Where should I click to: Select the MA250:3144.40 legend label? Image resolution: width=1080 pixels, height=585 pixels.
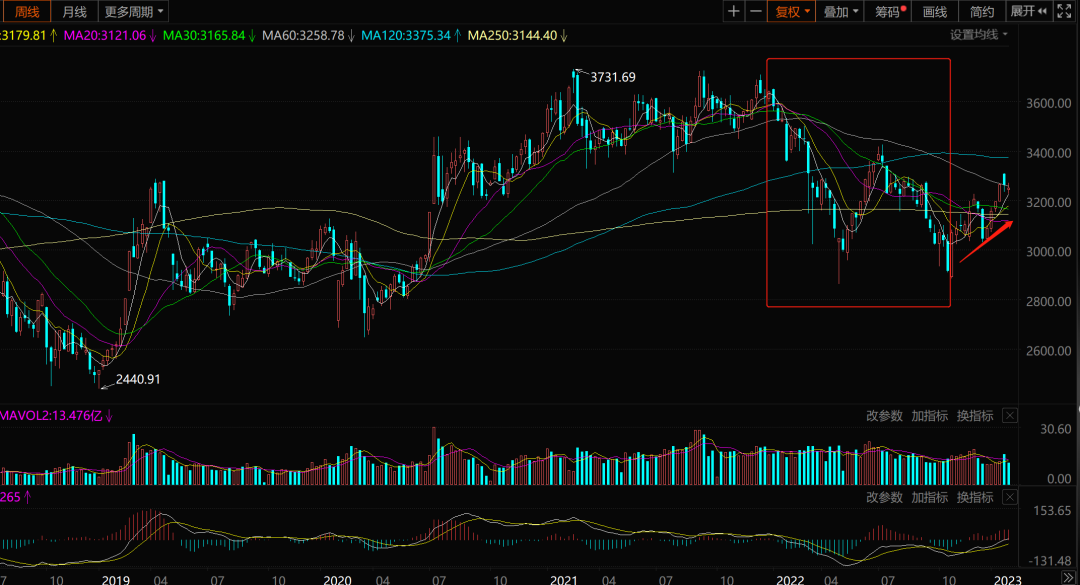pyautogui.click(x=512, y=35)
